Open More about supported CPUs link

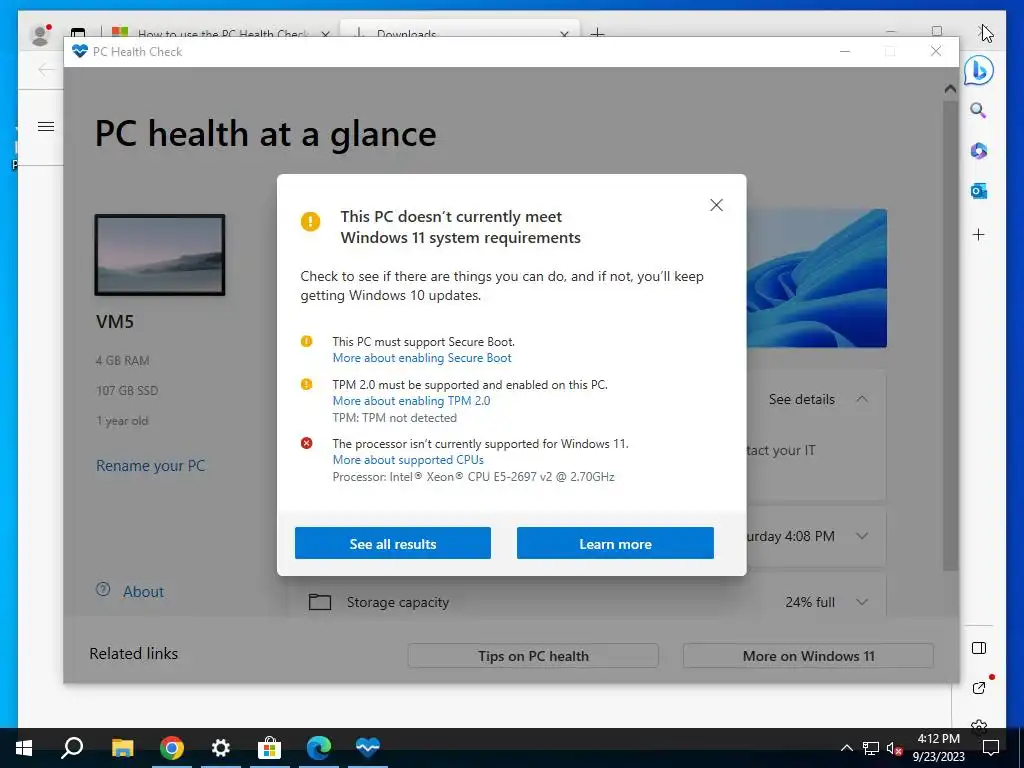coord(408,460)
